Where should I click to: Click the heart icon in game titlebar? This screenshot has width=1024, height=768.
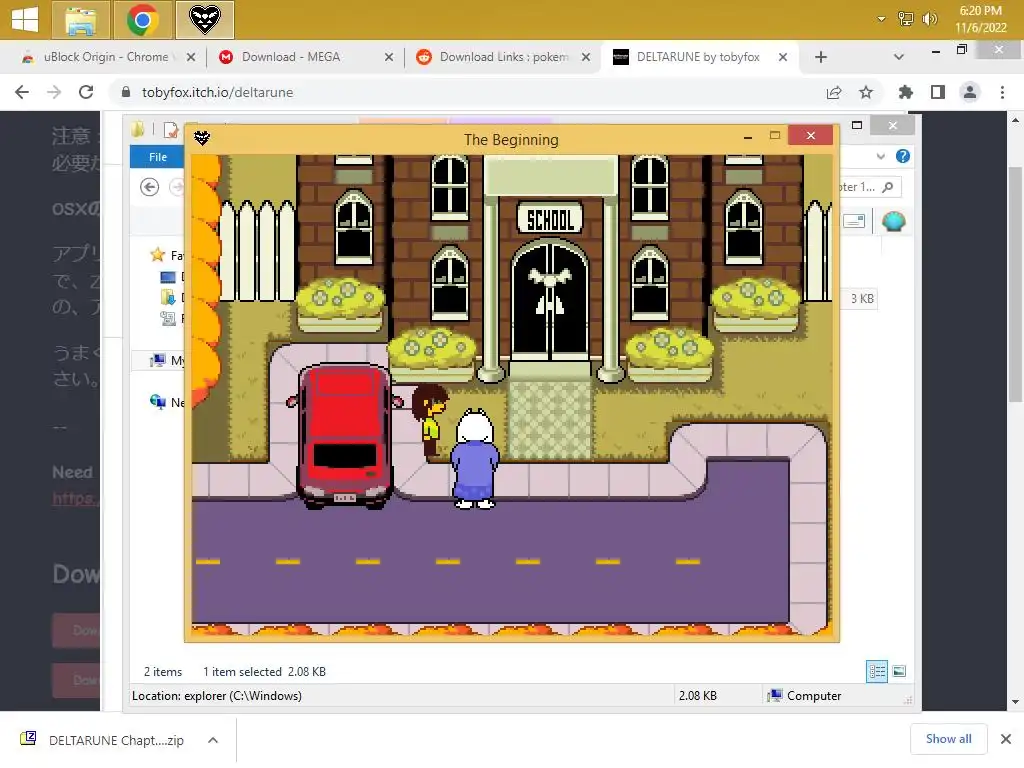[x=202, y=138]
